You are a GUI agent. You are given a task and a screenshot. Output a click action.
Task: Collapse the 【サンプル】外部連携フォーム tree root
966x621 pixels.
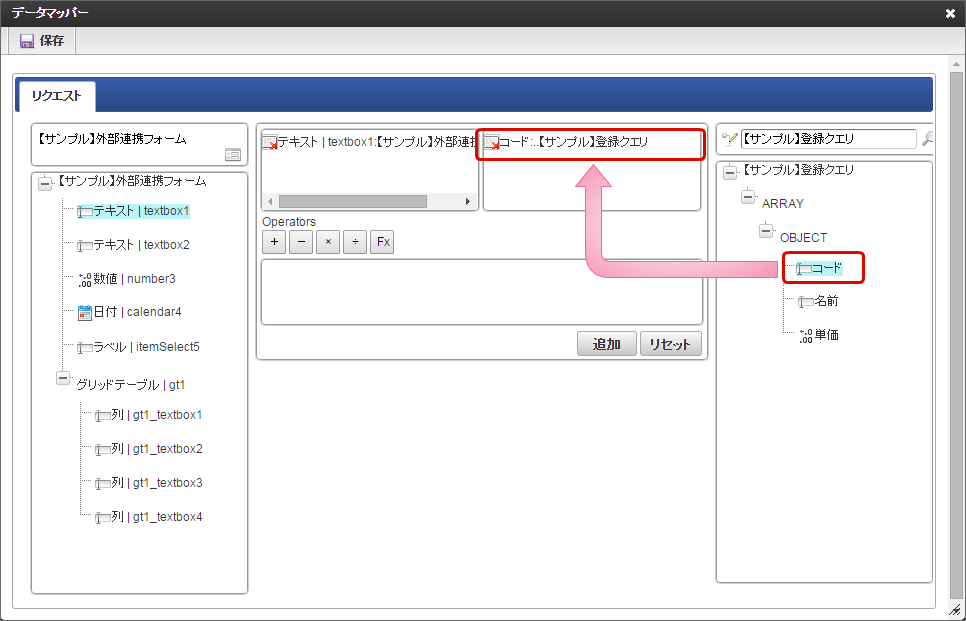coord(45,183)
